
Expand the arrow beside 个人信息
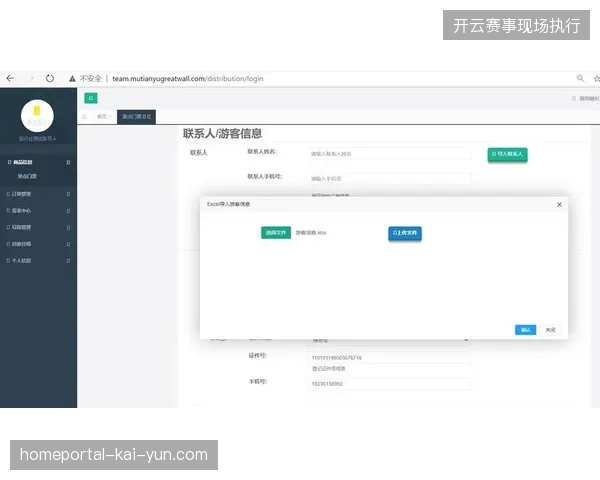pos(68,261)
